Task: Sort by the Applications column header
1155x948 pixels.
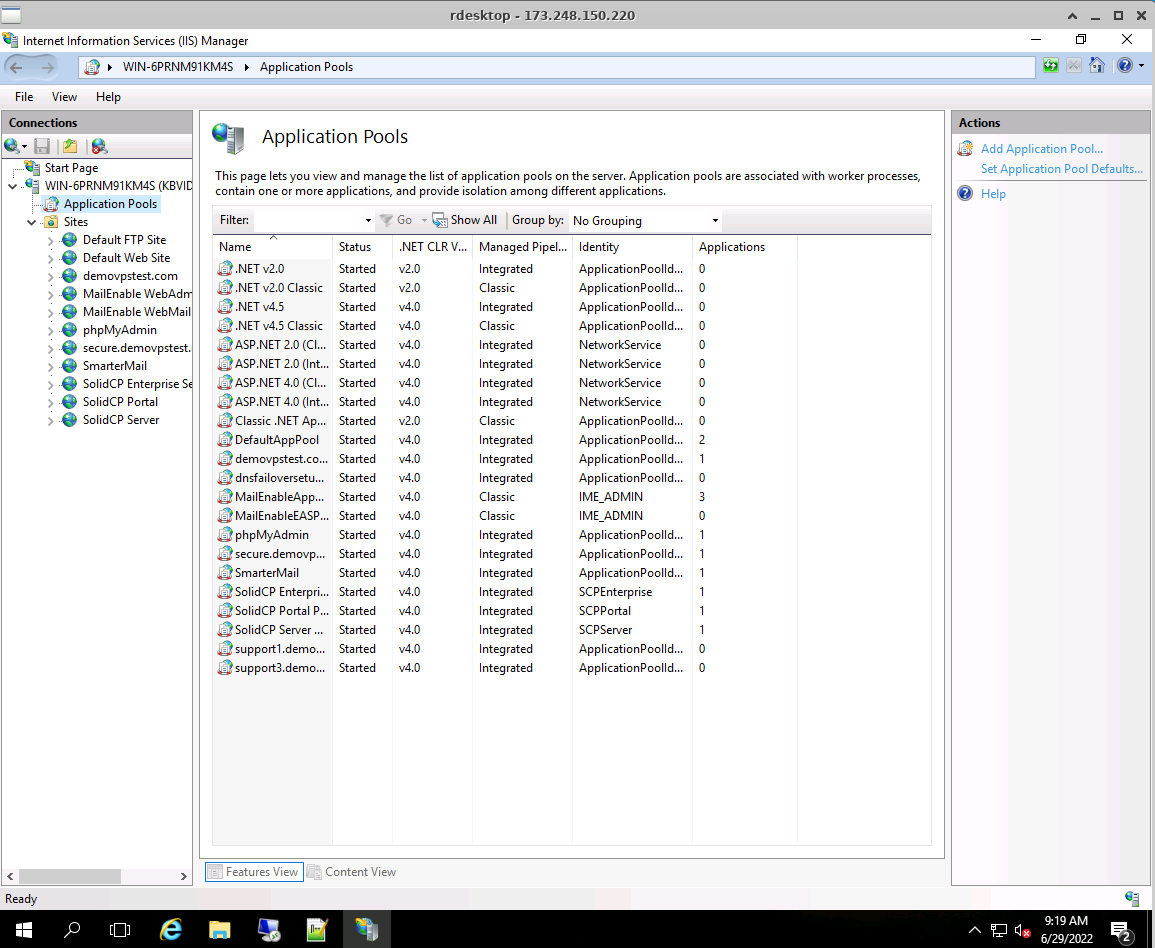Action: pos(745,247)
